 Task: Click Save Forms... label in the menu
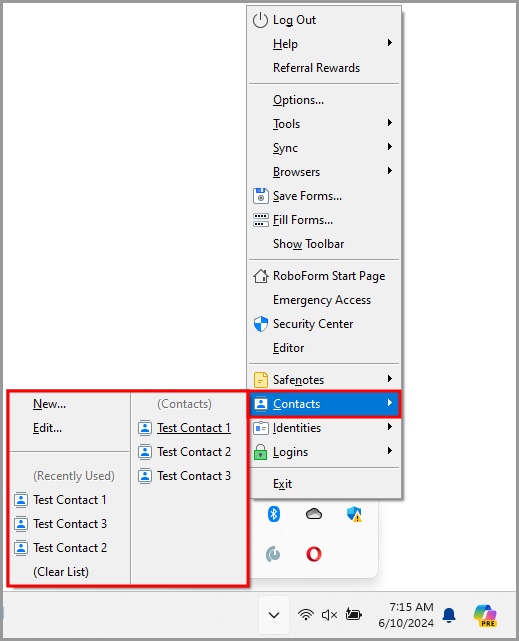point(307,196)
